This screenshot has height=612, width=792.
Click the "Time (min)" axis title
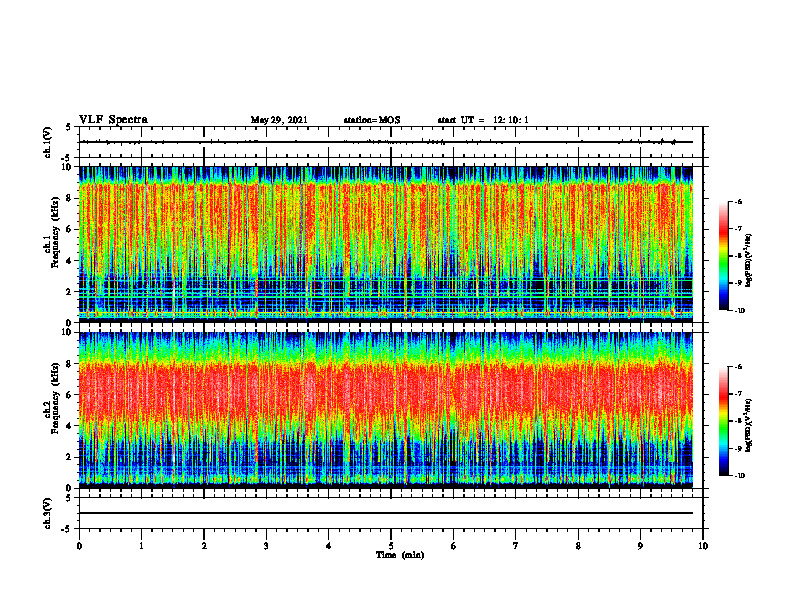[400, 555]
